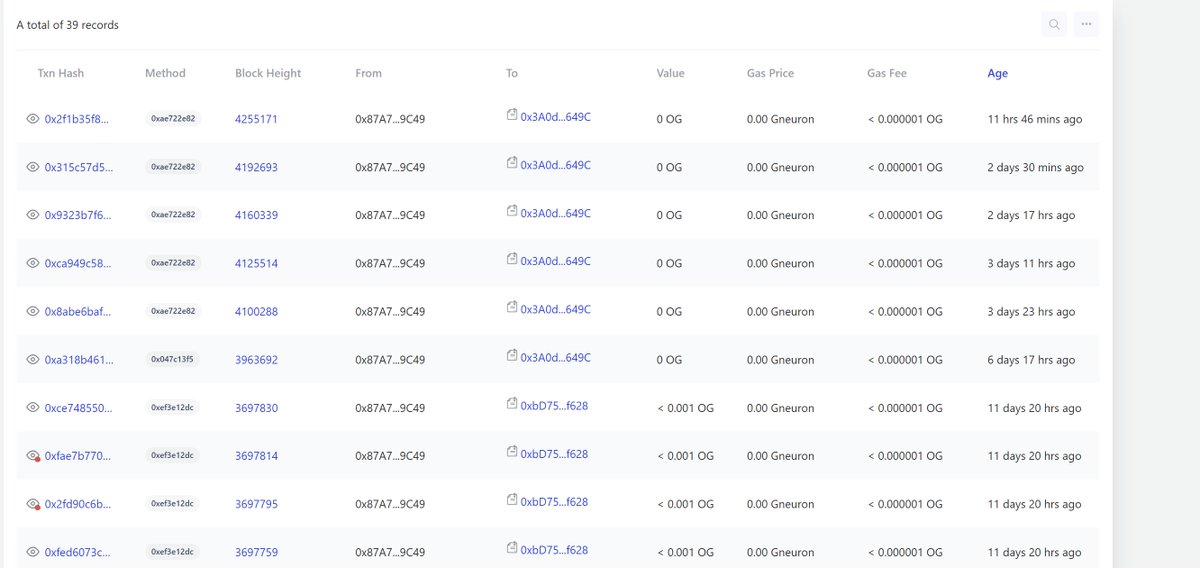
Task: Click '2 days 30 mins ago' age cell
Action: (1035, 167)
